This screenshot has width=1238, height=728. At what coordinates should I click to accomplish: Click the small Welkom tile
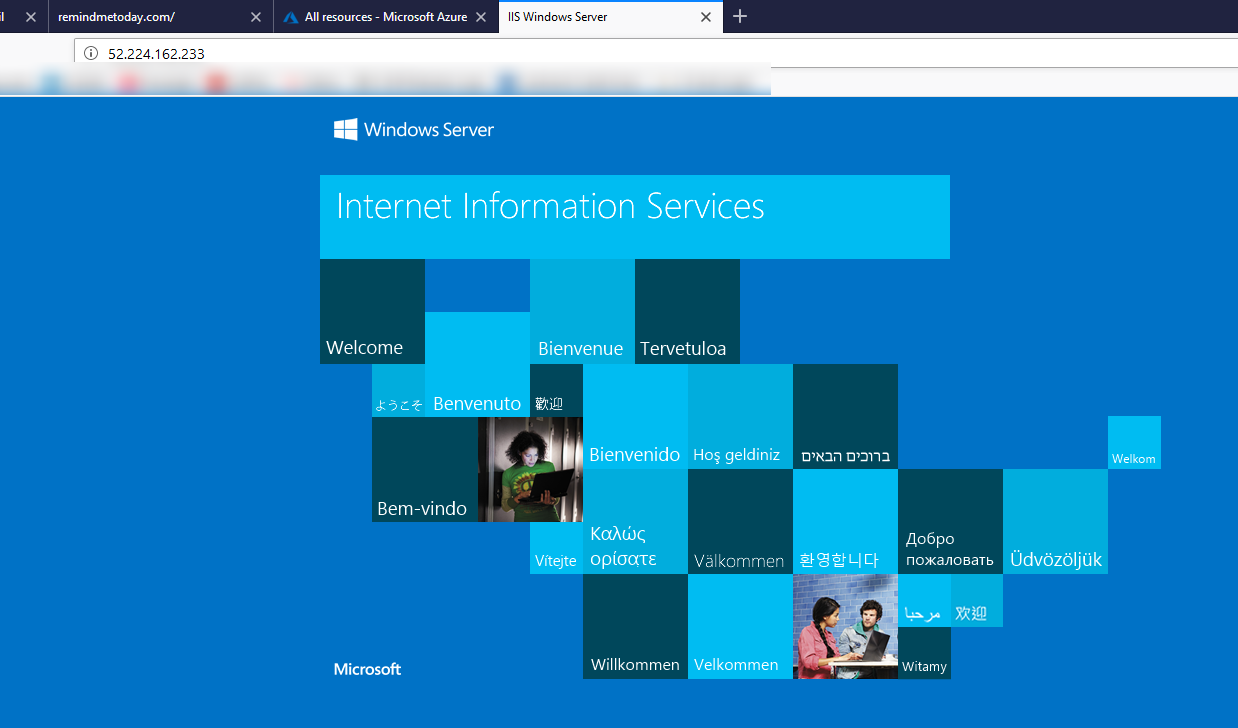tap(1134, 442)
